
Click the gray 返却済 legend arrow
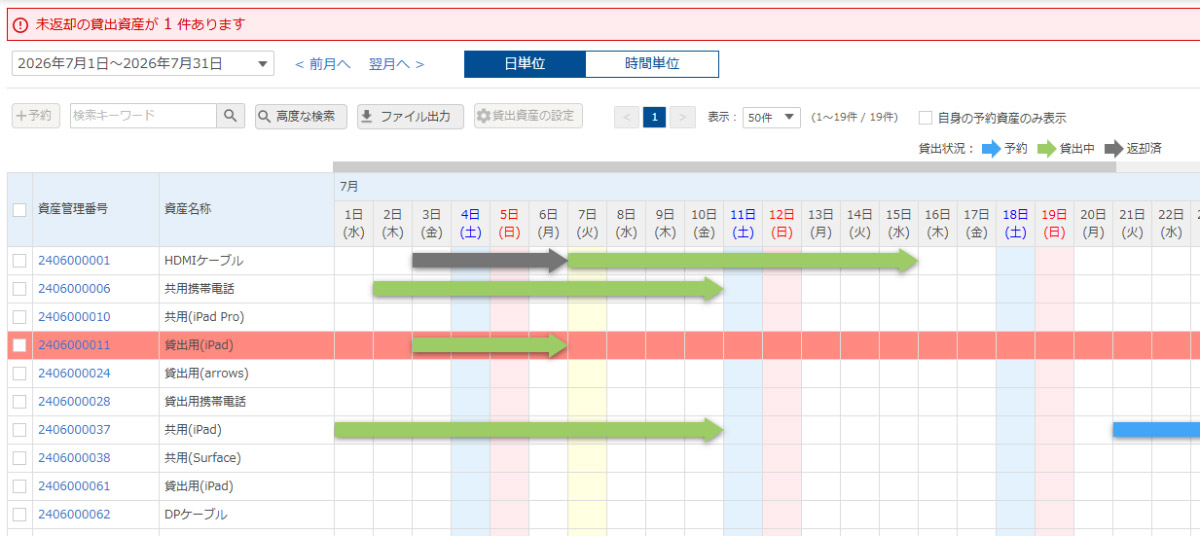(x=1113, y=149)
